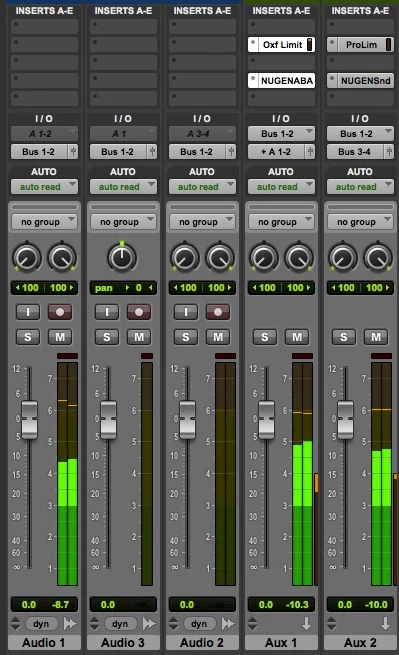Open the ProLim insert on Aux 2
The height and width of the screenshot is (655, 399).
tap(361, 45)
